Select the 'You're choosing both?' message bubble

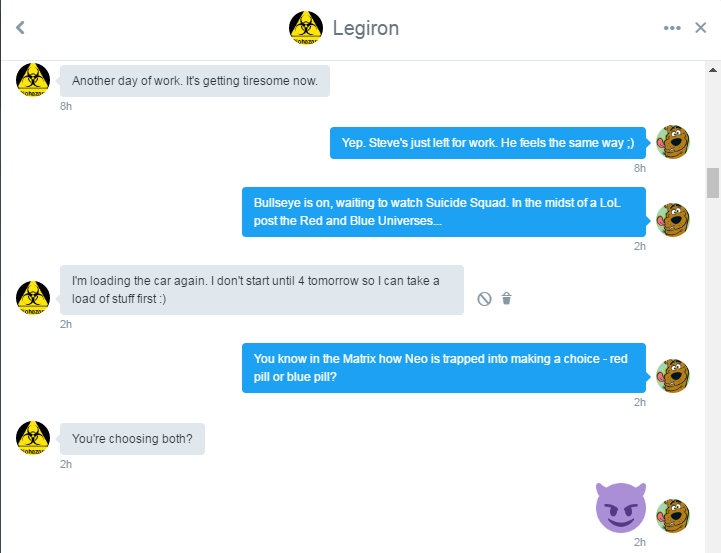[x=132, y=439]
